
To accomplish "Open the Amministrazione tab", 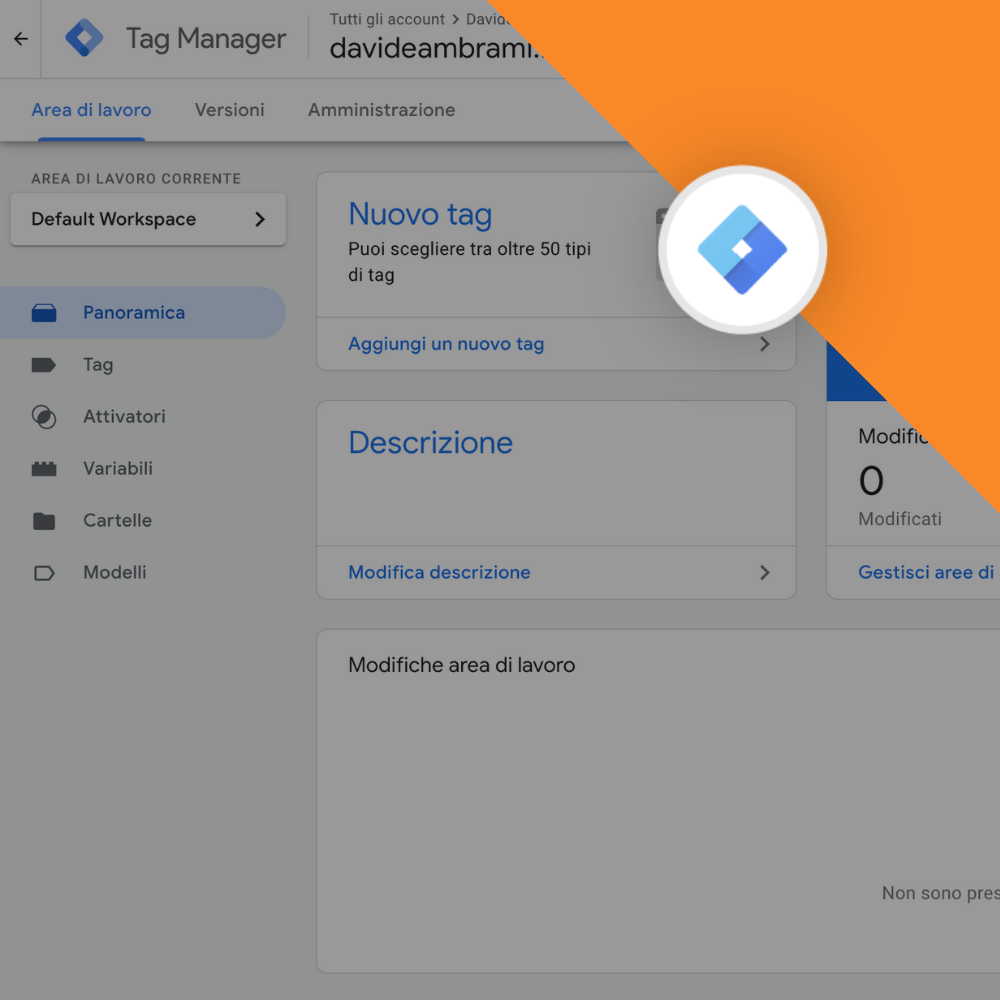I will (x=381, y=110).
